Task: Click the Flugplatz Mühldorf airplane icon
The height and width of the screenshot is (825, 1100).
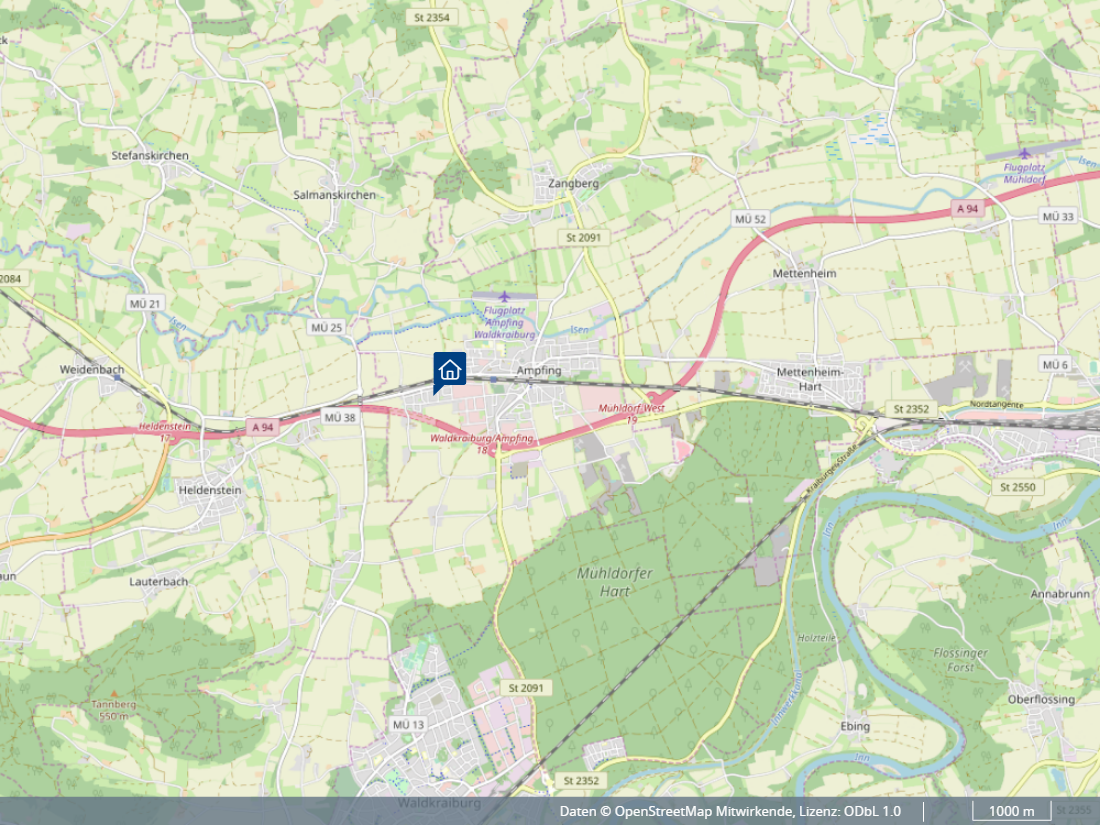Action: (x=1024, y=154)
